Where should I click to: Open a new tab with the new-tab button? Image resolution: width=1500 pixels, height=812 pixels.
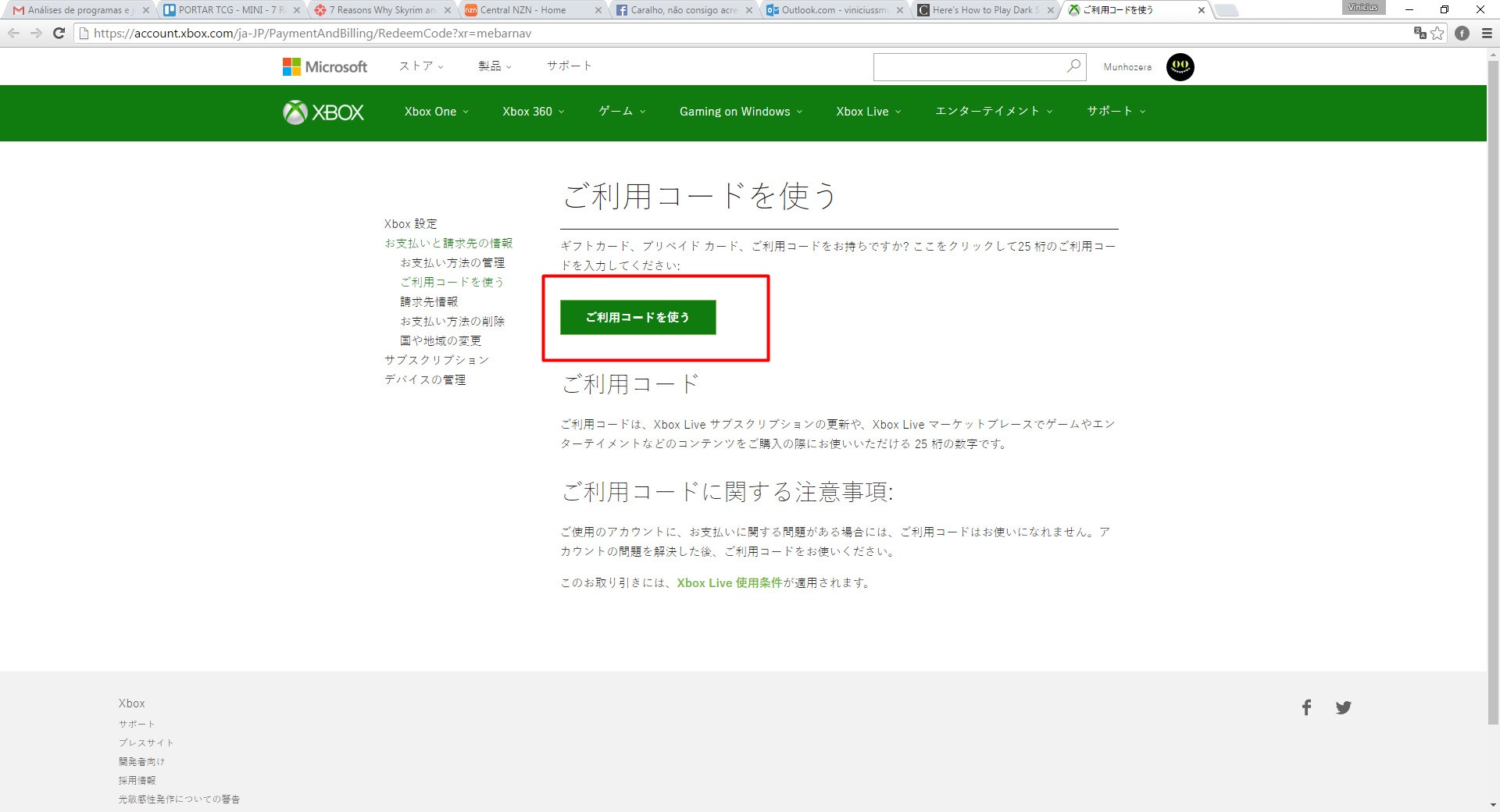[x=1227, y=10]
